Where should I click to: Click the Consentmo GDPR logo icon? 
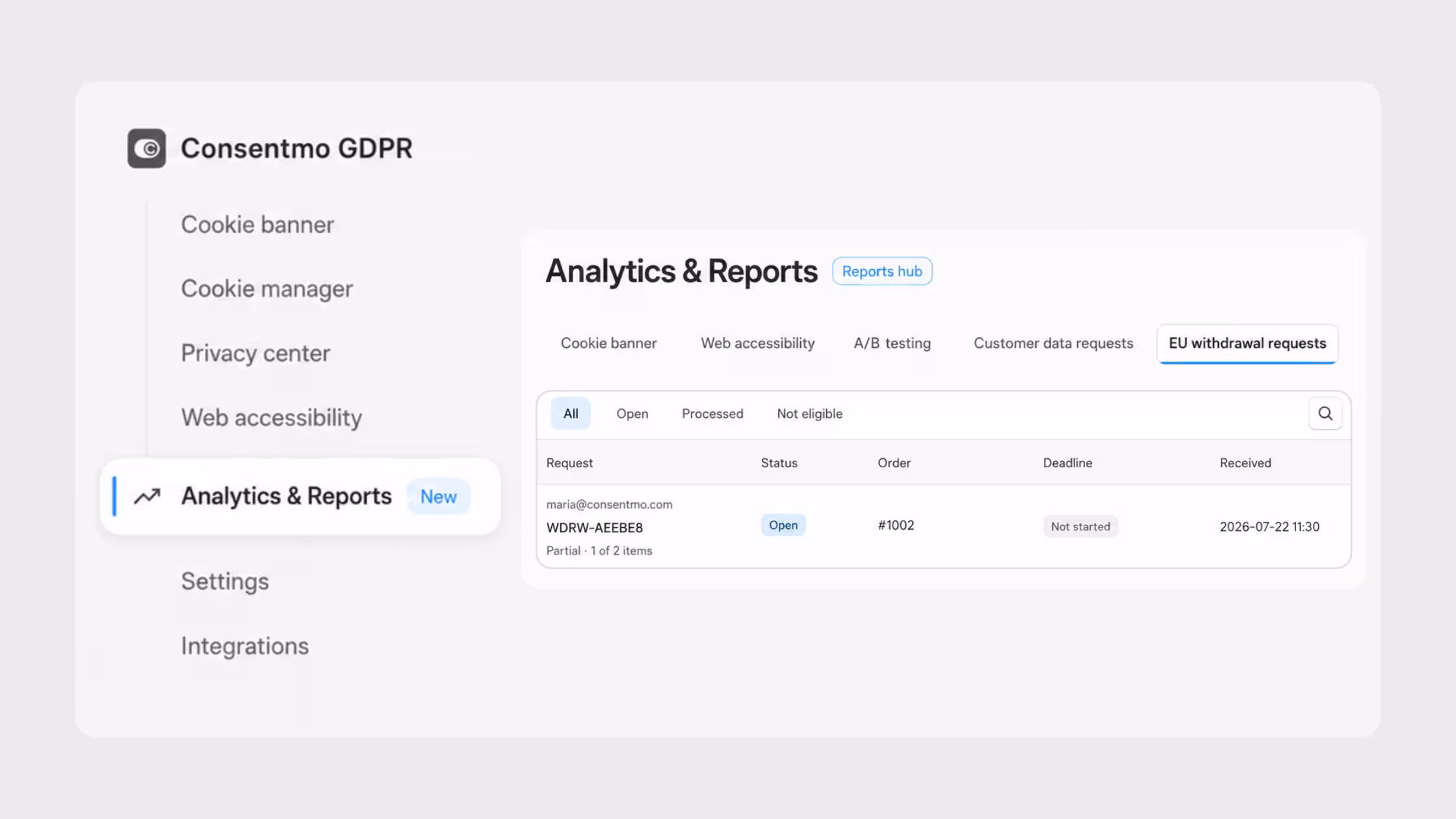tap(146, 148)
